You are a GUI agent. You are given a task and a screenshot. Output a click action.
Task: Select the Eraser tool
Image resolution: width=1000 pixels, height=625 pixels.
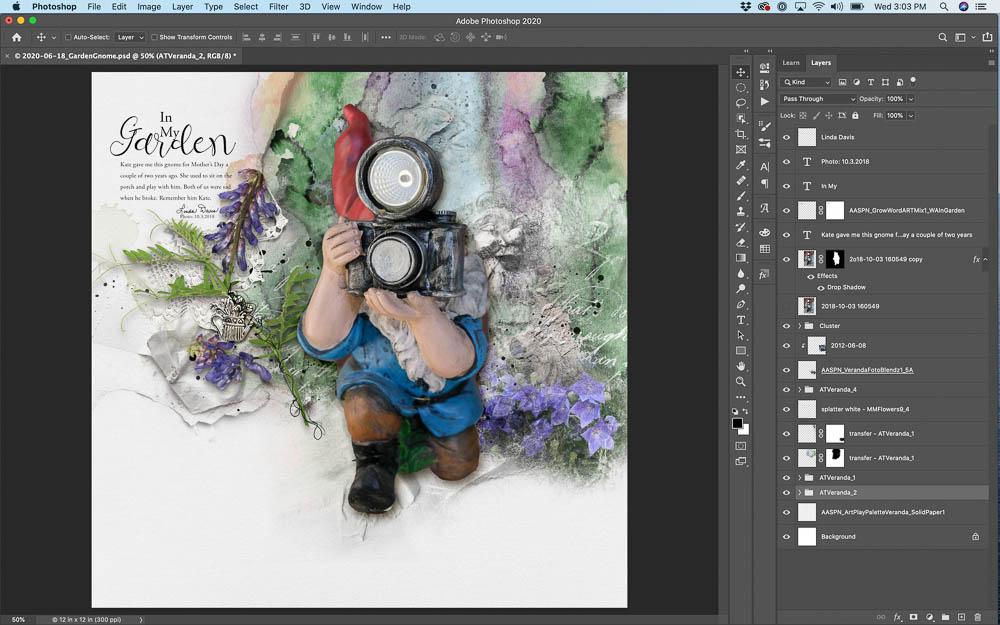(740, 242)
